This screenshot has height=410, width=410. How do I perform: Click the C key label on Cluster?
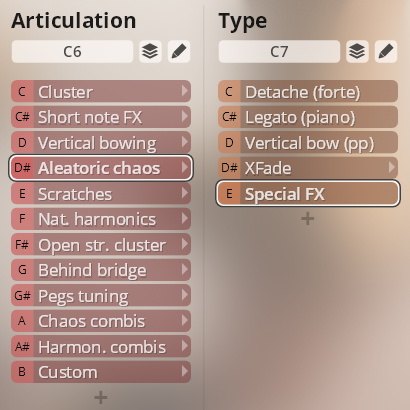pos(22,91)
